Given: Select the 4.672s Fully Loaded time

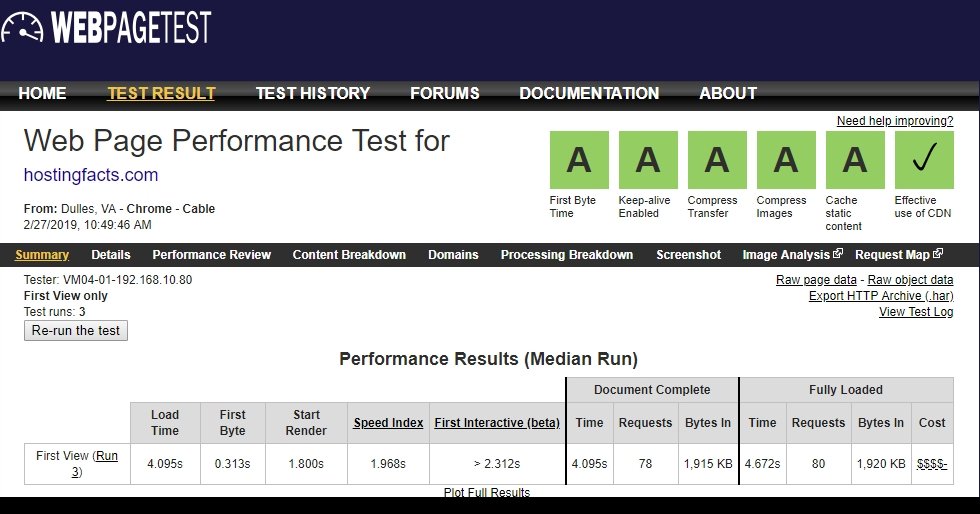Looking at the screenshot, I should tap(762, 464).
